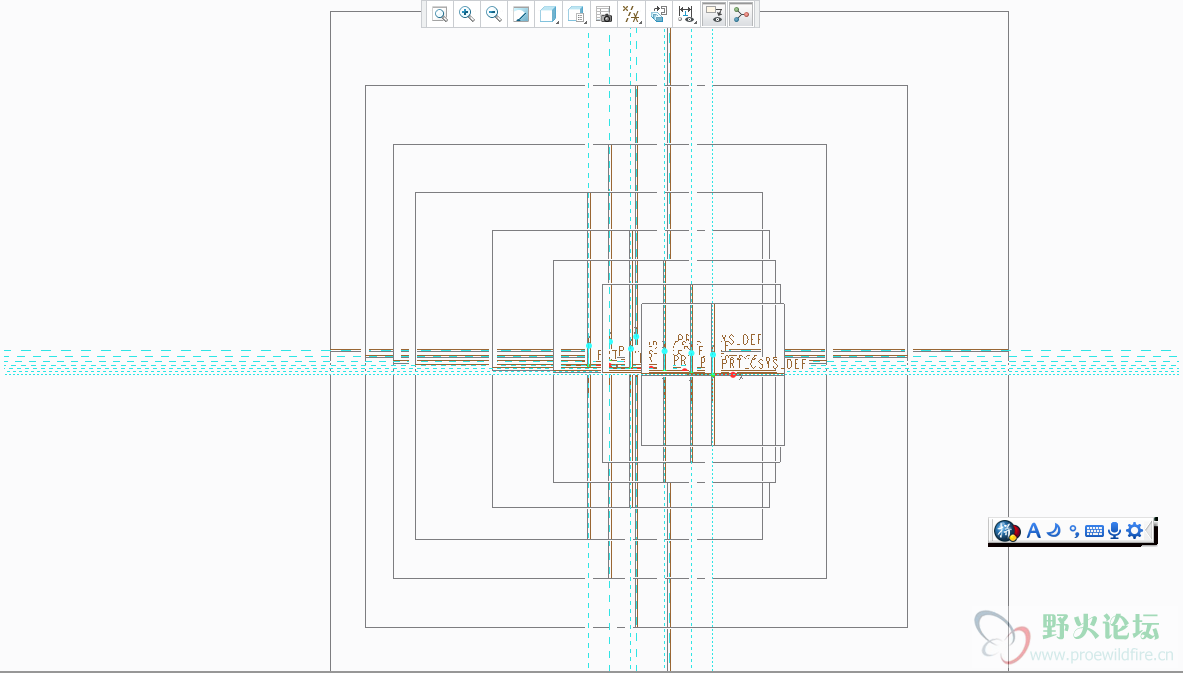Click the input method logo icon

(x=1006, y=531)
